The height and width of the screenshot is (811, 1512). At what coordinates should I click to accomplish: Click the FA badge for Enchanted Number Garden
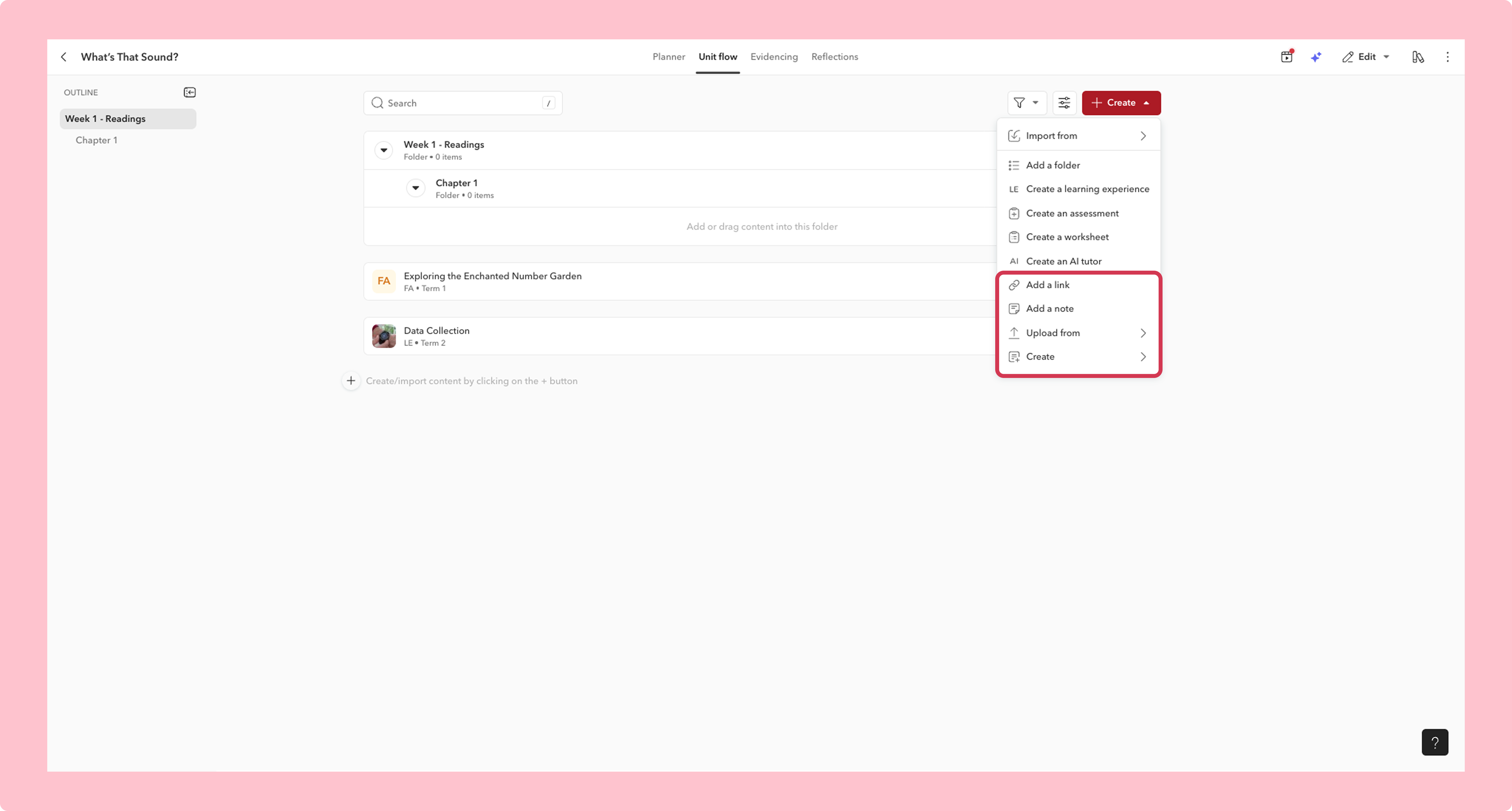[384, 281]
